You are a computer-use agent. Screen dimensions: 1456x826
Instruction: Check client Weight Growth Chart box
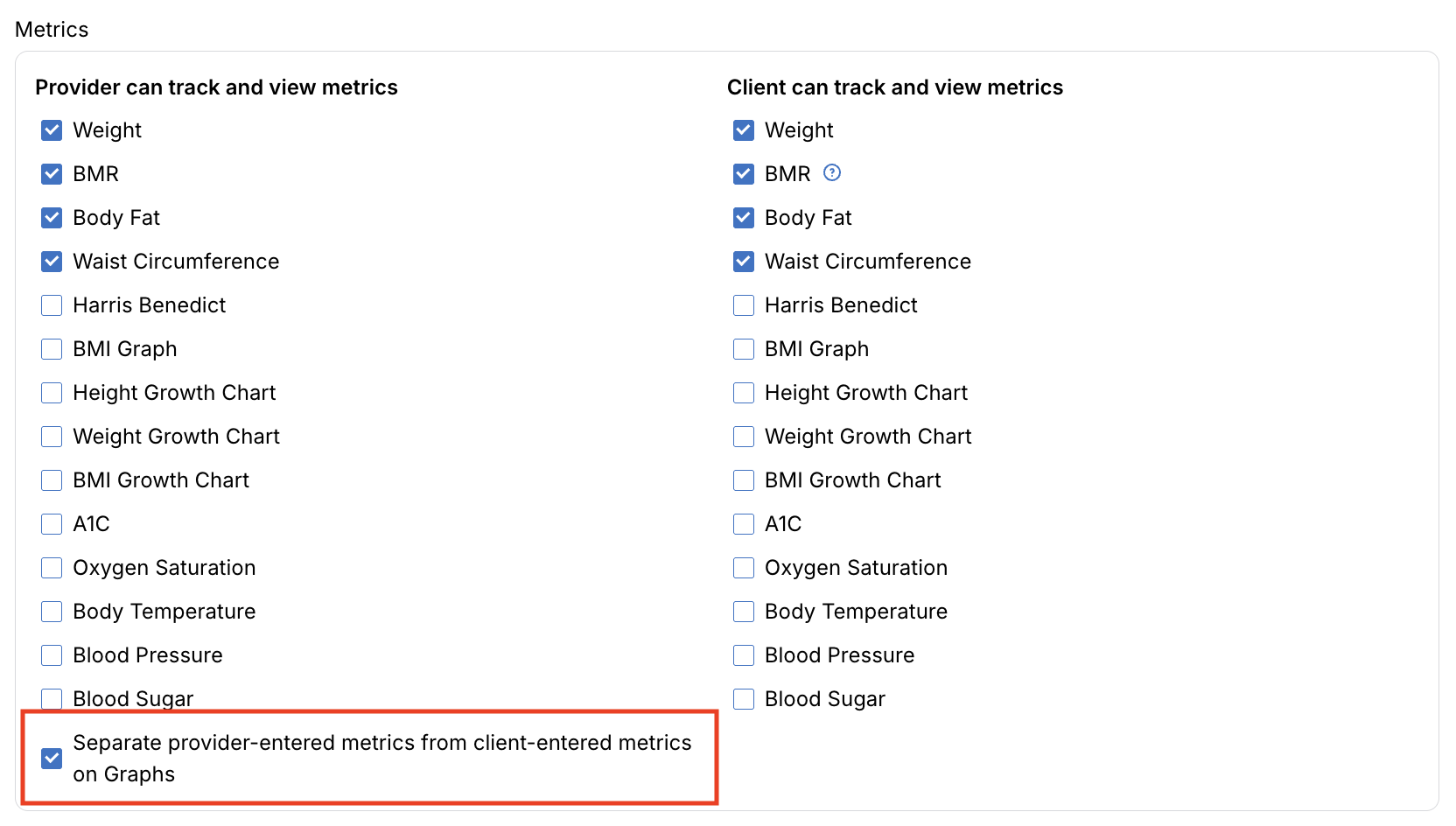pos(744,437)
